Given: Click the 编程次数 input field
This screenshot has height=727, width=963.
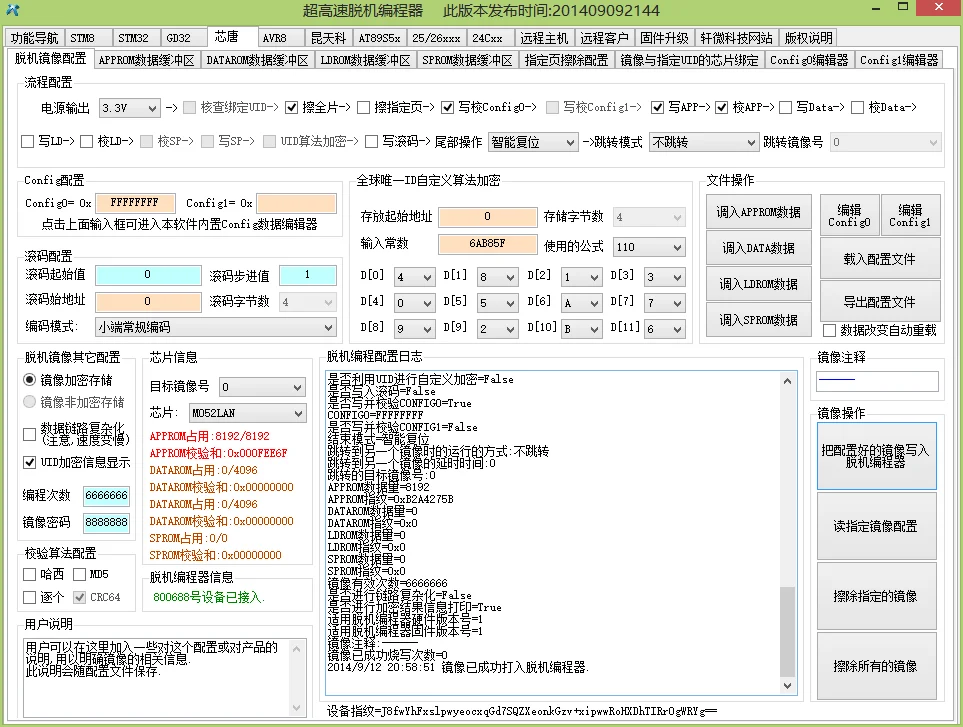Looking at the screenshot, I should point(106,496).
